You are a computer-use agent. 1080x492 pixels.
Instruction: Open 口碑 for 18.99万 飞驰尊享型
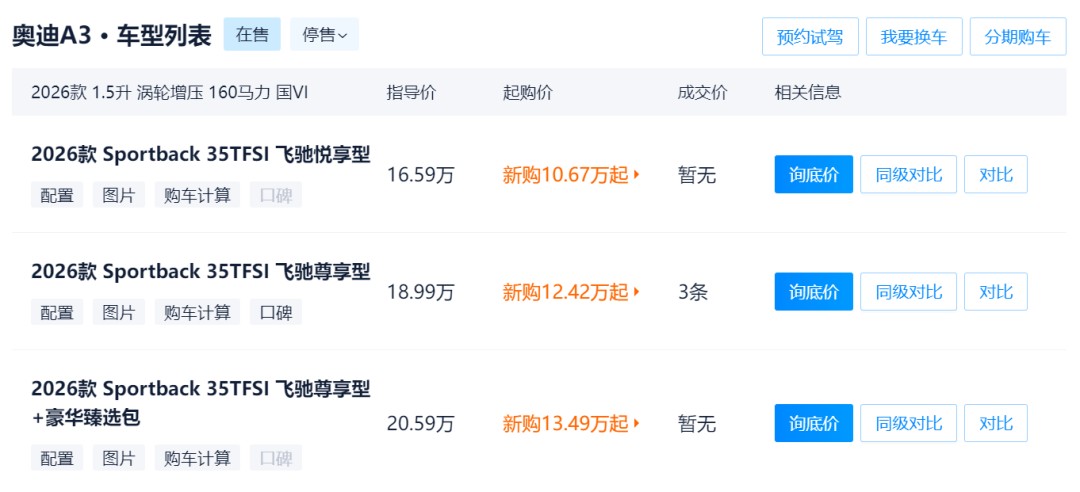click(x=275, y=312)
